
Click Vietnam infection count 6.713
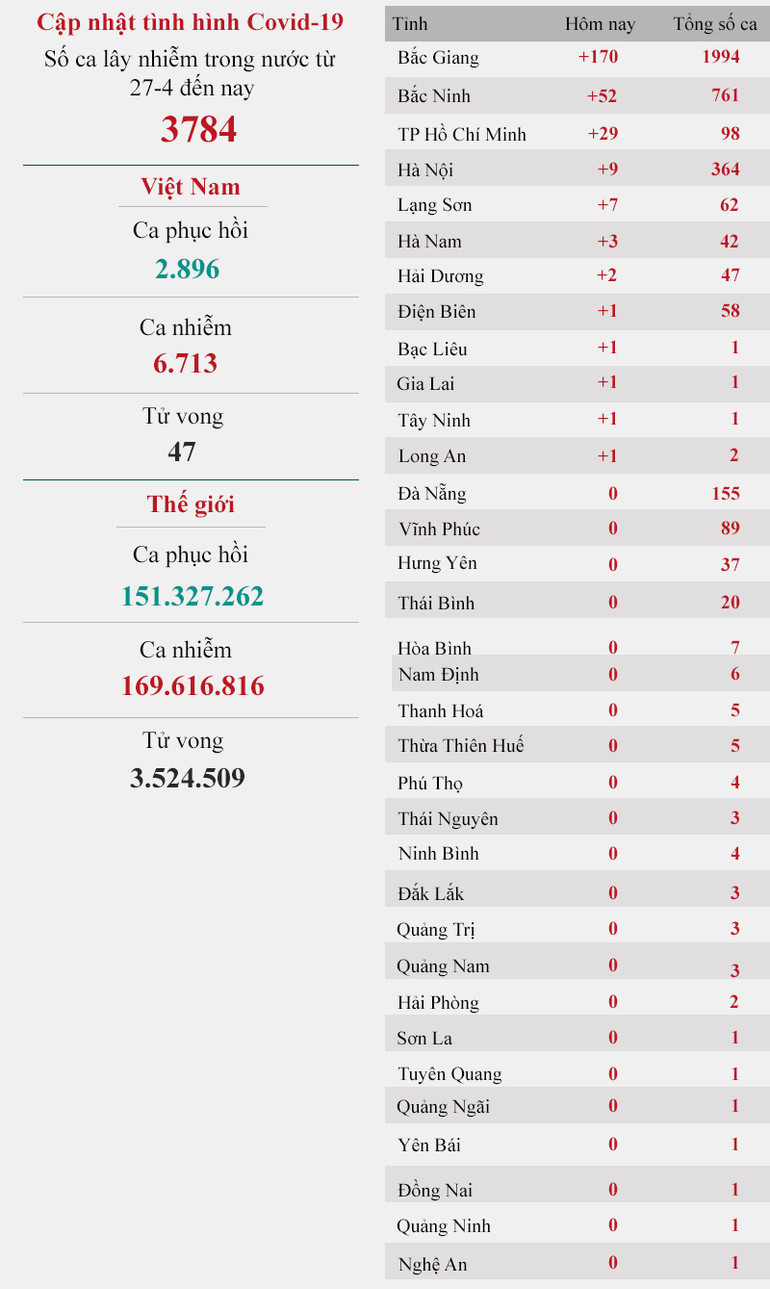click(x=185, y=363)
